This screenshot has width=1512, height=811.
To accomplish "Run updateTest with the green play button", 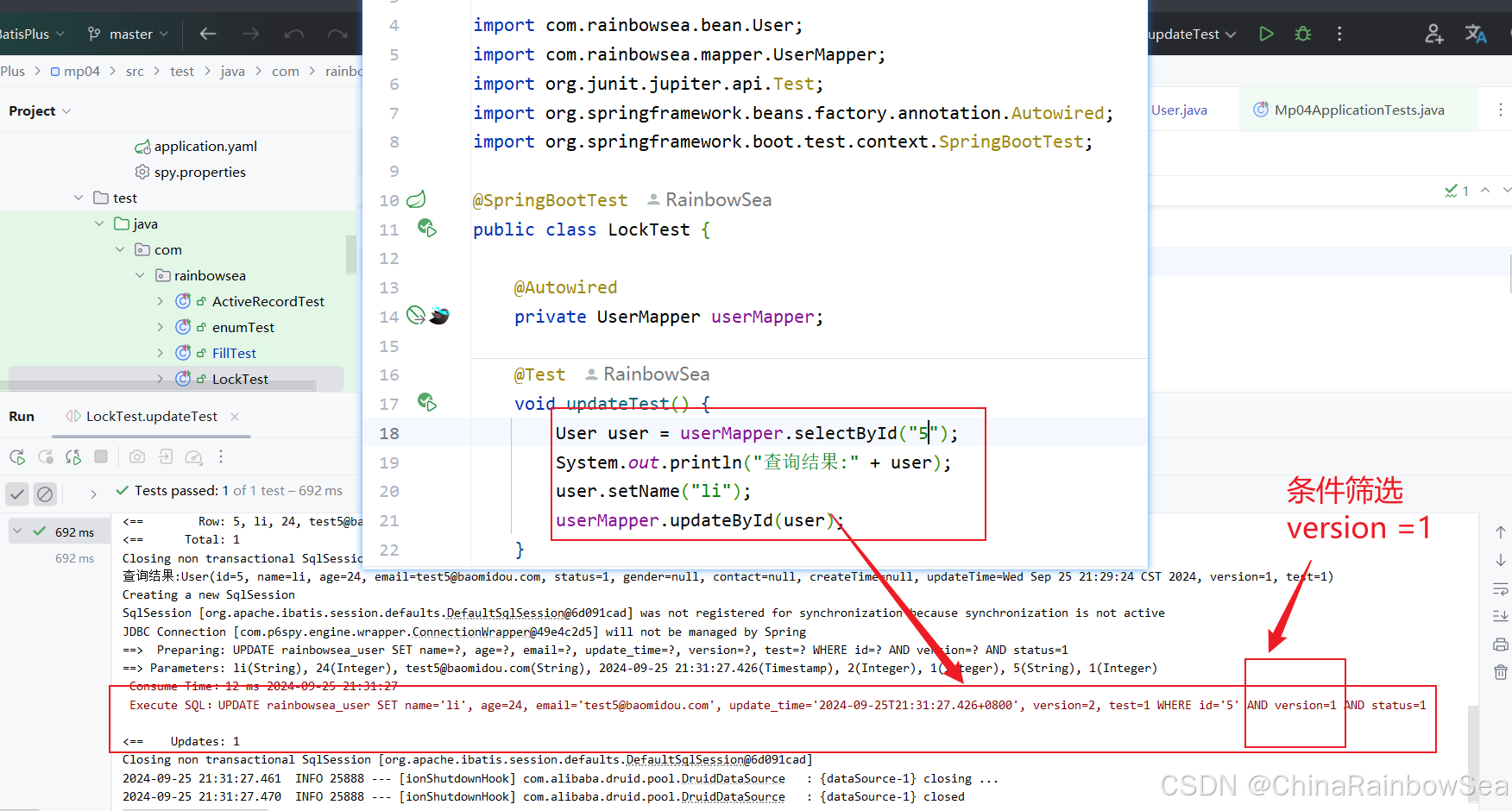I will point(1266,34).
